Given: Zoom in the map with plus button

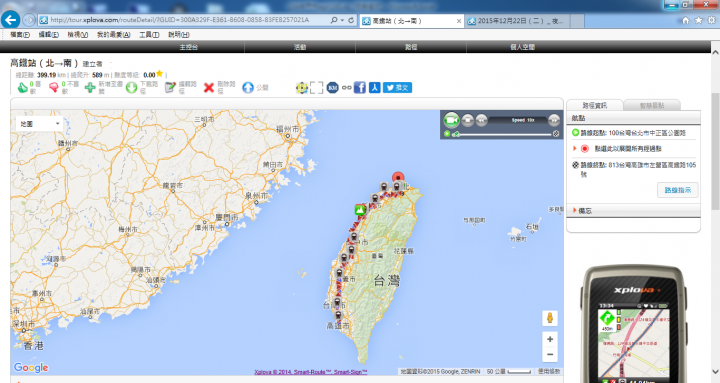Looking at the screenshot, I should pyautogui.click(x=550, y=339).
